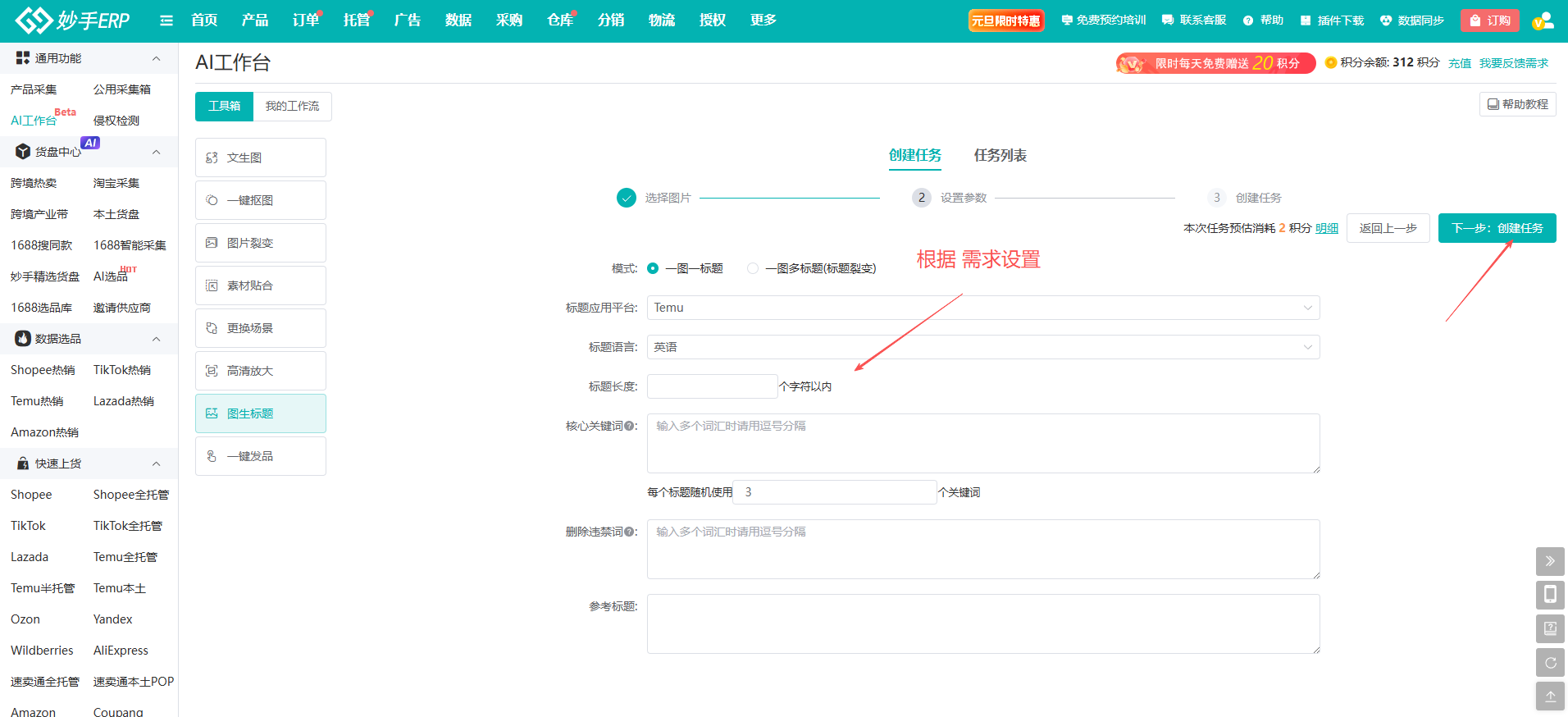Select the 一图一标题 mode radio

[653, 268]
